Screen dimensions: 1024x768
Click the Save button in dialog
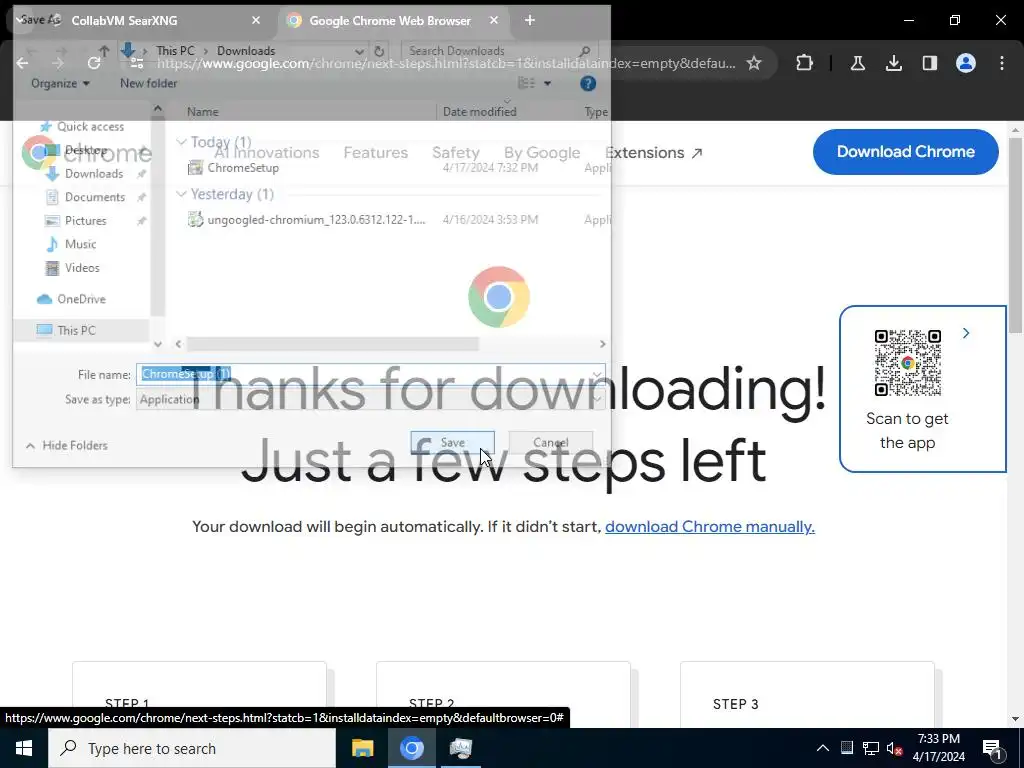[452, 443]
